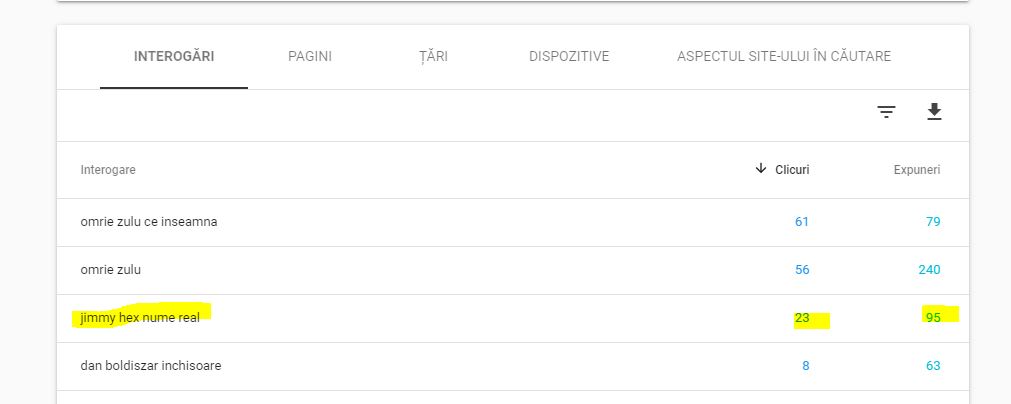The image size is (1011, 404).
Task: Select the 'omrie zulu' query row
Action: point(513,270)
